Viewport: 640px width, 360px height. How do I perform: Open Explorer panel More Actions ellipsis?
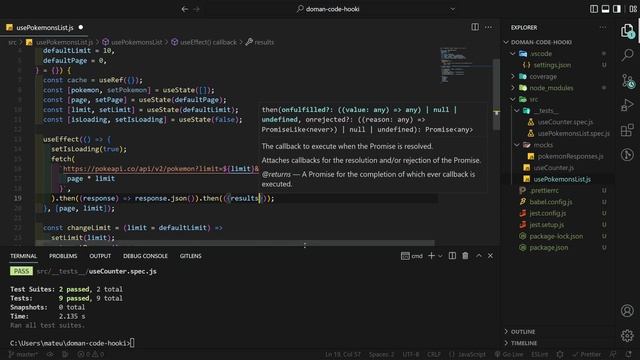click(x=603, y=27)
